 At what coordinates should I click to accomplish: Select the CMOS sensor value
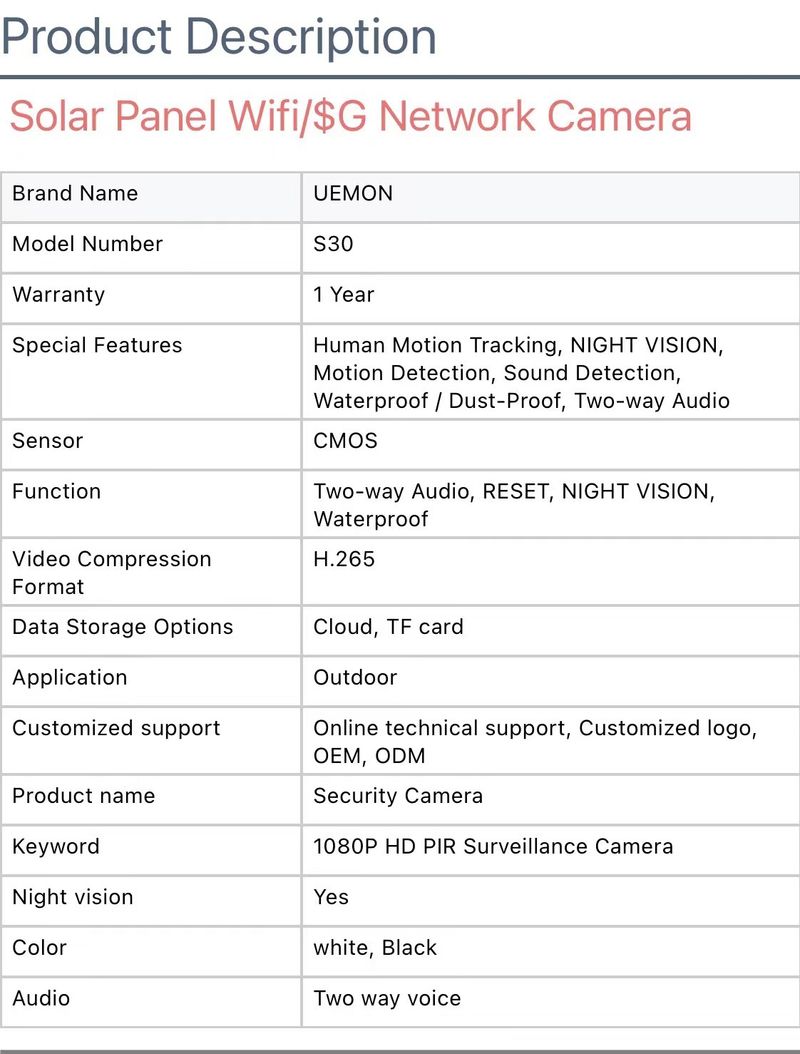pos(345,441)
